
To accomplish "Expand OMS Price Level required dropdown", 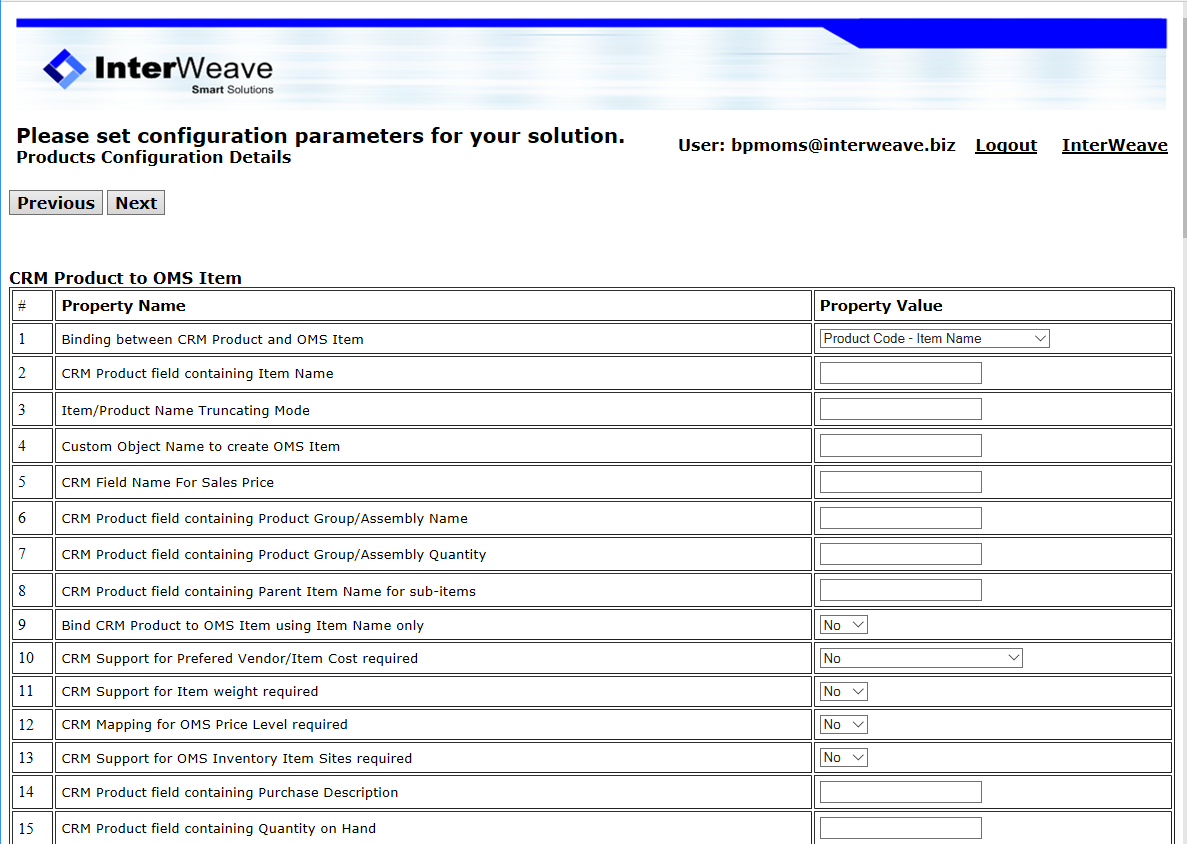I will [x=843, y=724].
